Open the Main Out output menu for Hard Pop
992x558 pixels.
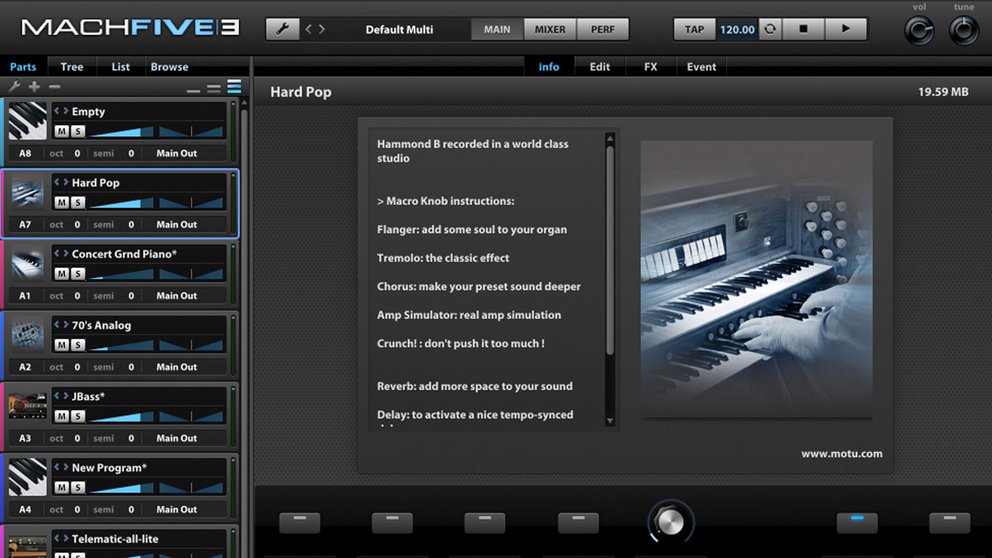click(x=176, y=225)
